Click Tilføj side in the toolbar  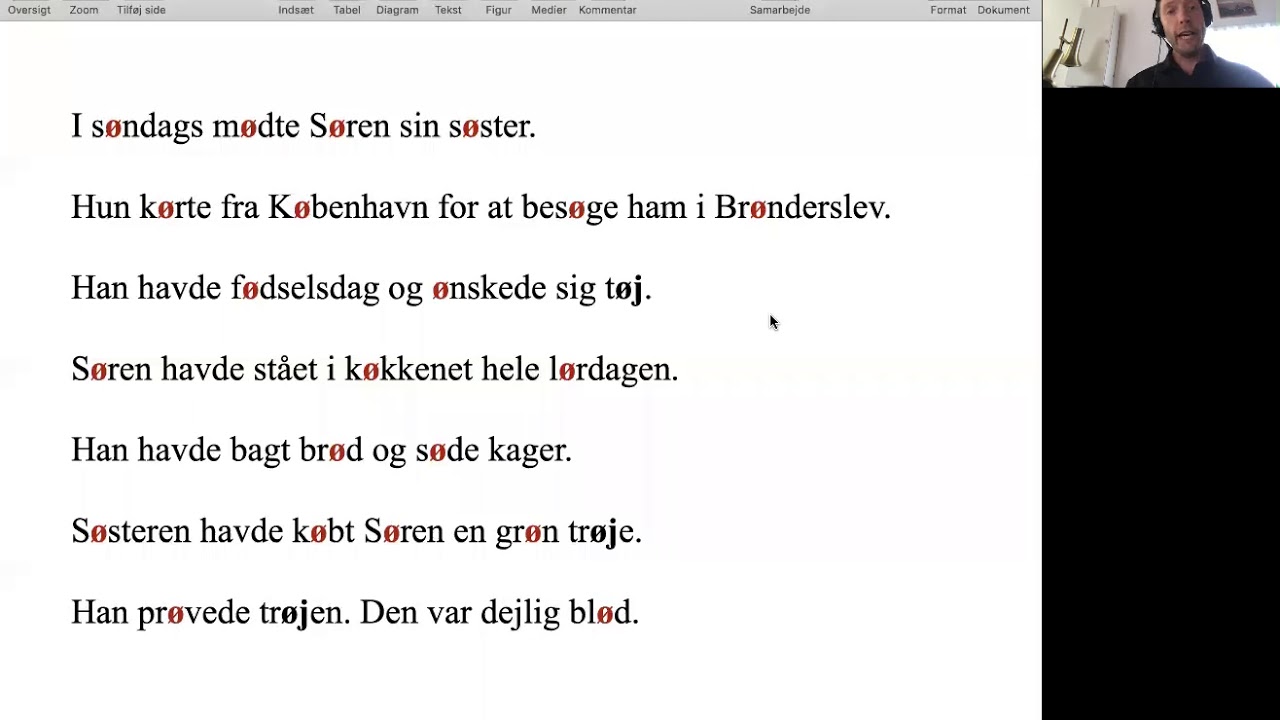point(141,10)
